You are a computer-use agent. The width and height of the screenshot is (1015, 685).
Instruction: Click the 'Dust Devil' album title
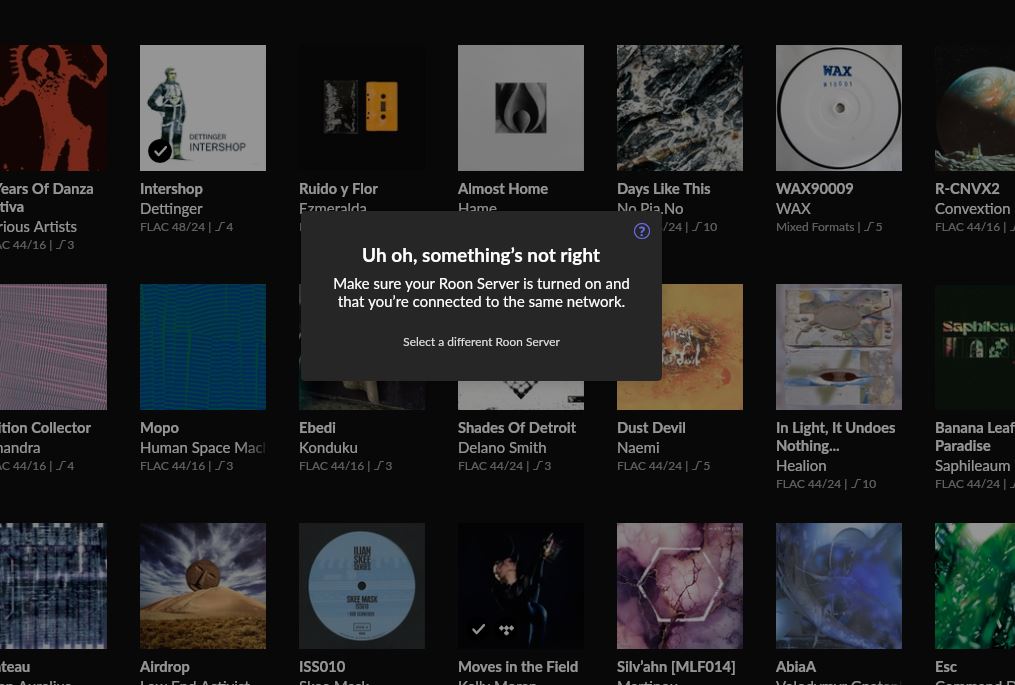tap(651, 428)
